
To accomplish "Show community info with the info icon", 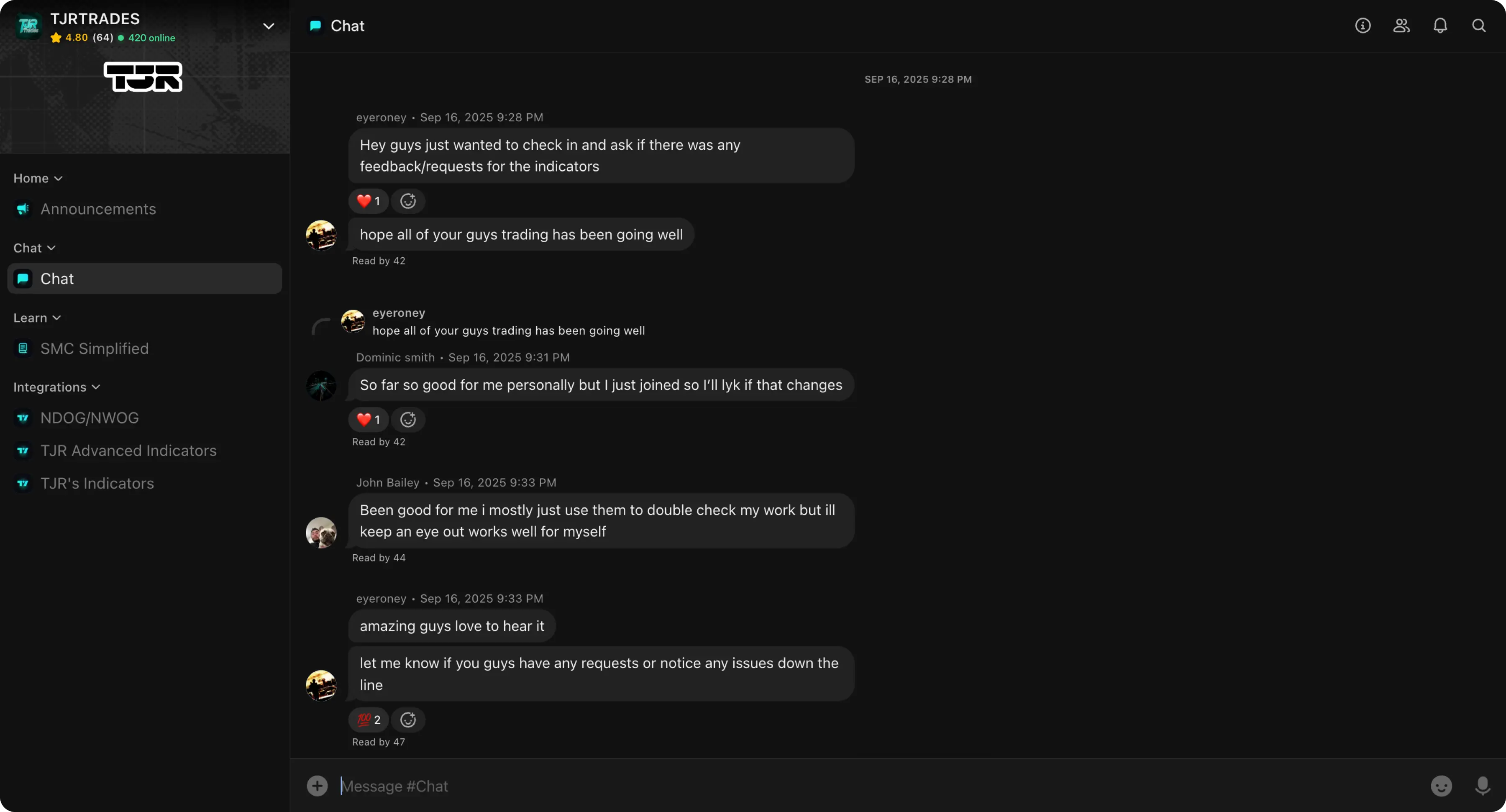I will pos(1363,26).
